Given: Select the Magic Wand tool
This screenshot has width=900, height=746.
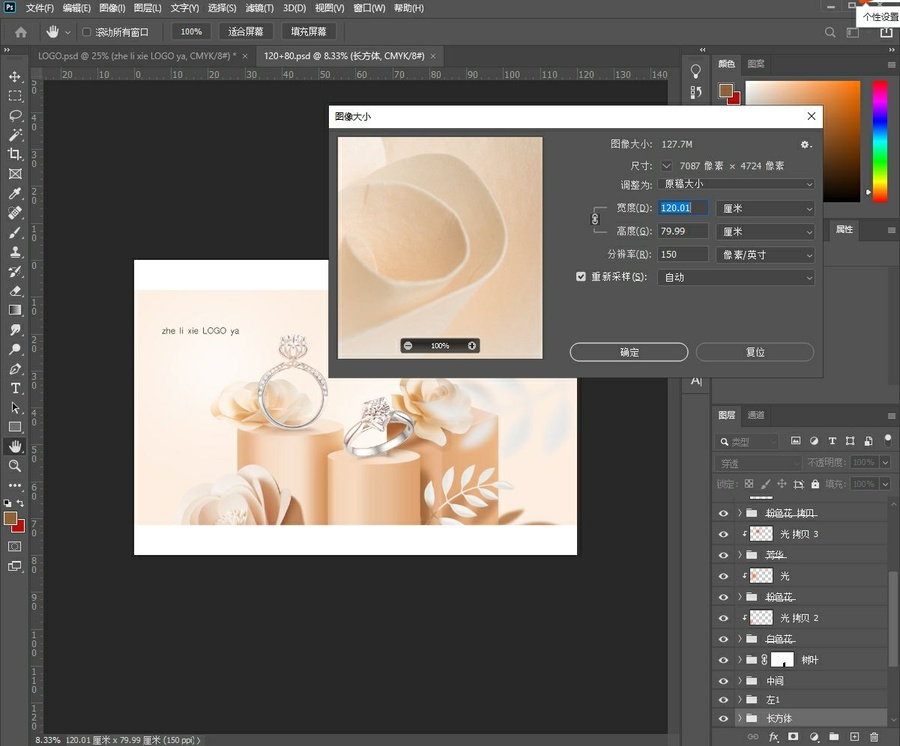Looking at the screenshot, I should tap(15, 135).
